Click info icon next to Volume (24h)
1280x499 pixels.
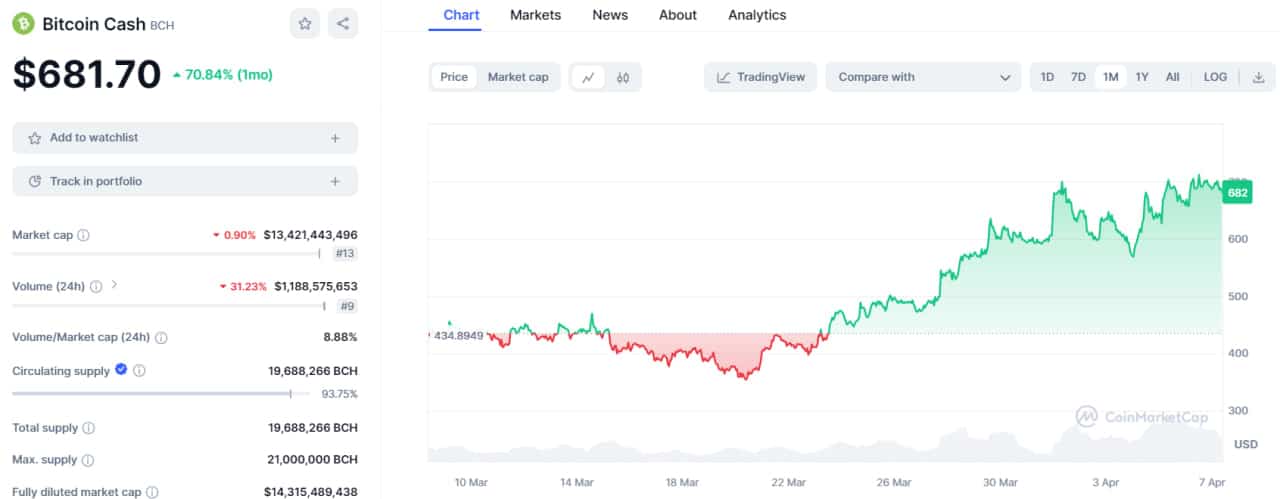tap(95, 286)
